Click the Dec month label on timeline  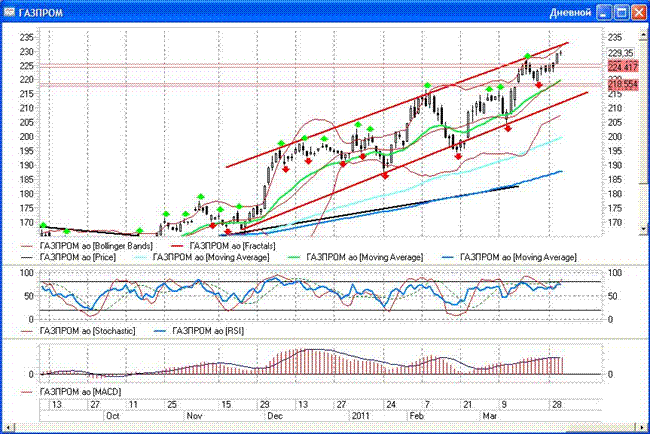coord(275,416)
